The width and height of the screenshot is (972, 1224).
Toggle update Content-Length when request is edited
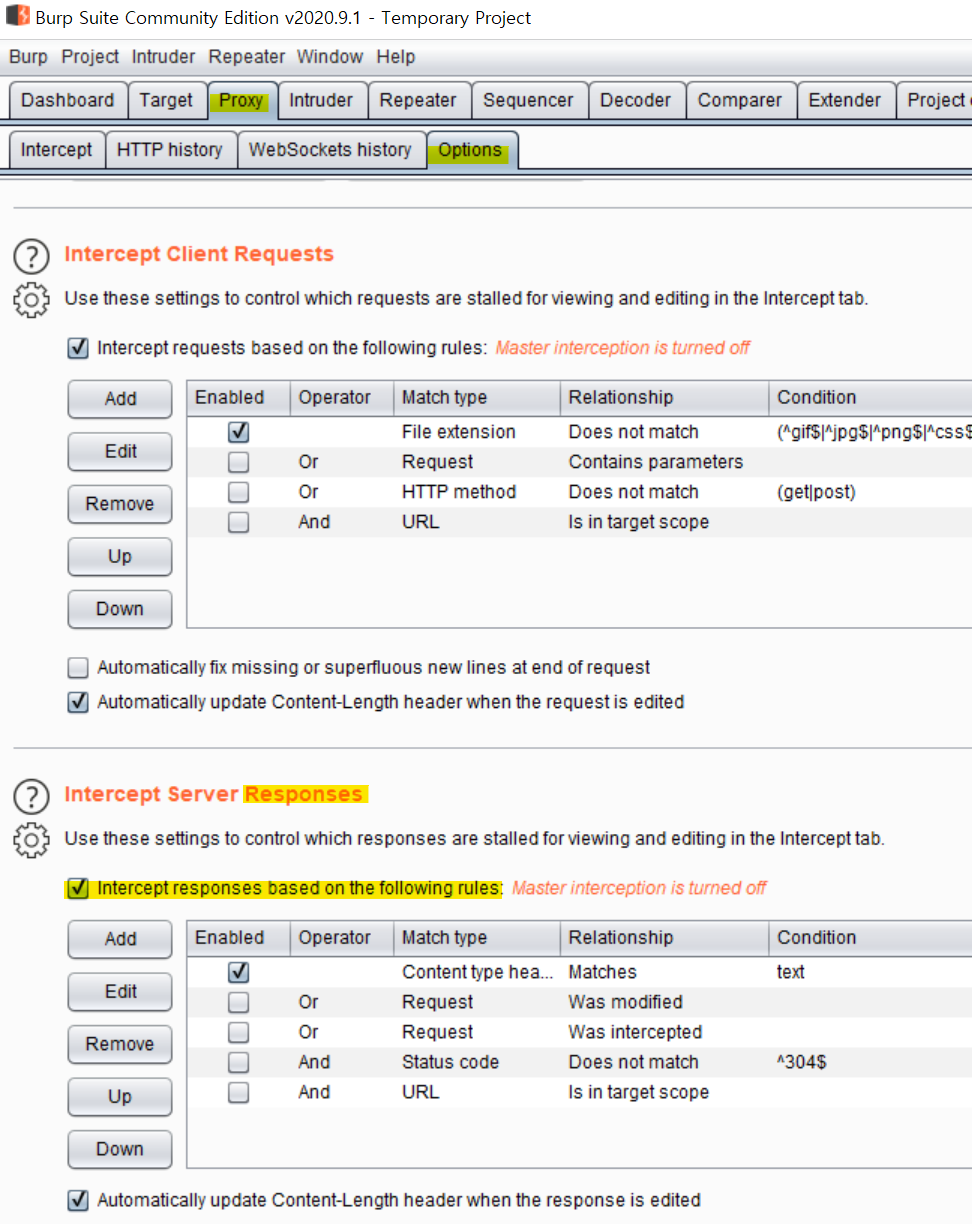pos(78,702)
